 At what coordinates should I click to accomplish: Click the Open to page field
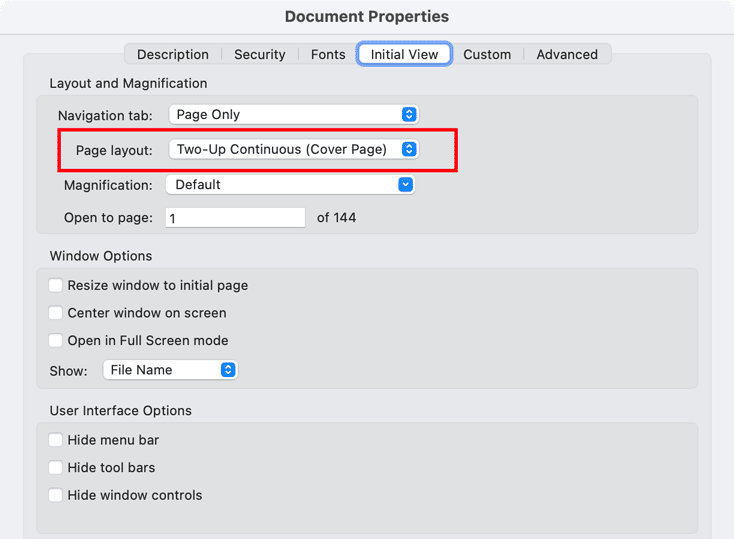[235, 218]
